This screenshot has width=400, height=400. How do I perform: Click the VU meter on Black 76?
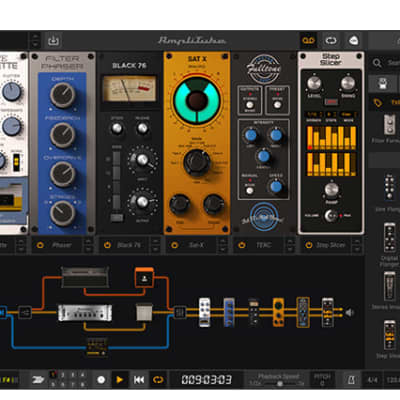(x=129, y=89)
